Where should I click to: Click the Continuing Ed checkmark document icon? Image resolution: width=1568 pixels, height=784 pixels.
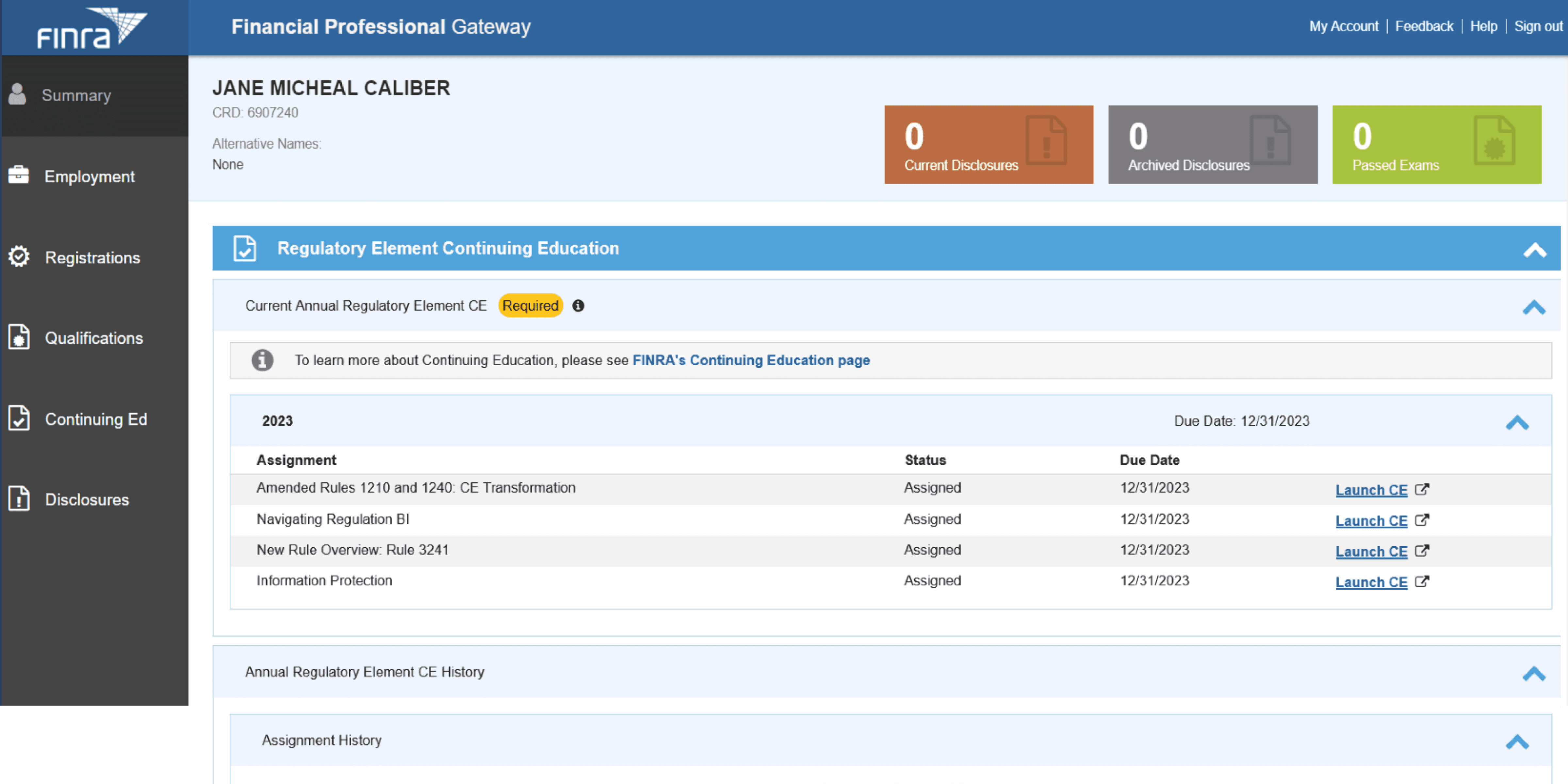19,419
